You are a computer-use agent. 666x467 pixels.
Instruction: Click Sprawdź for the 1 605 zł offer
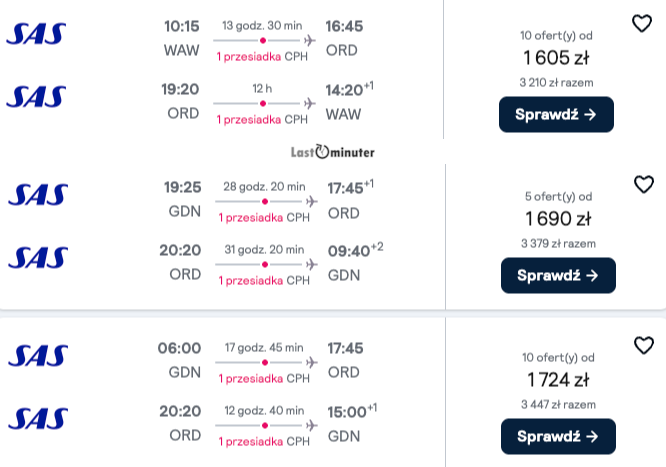point(556,114)
